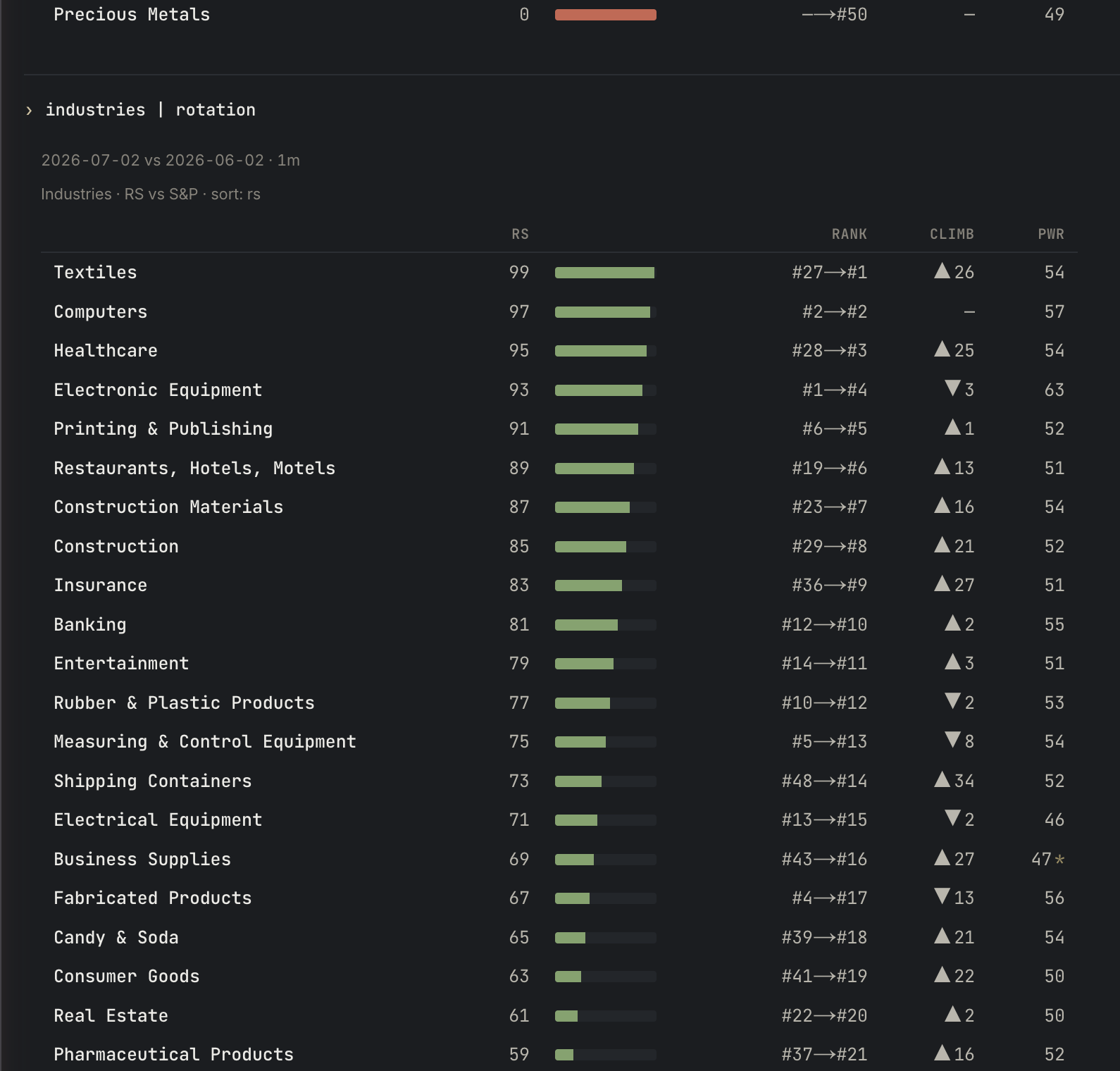Click the up-triangle climb icon for Shipping Containers

[942, 779]
